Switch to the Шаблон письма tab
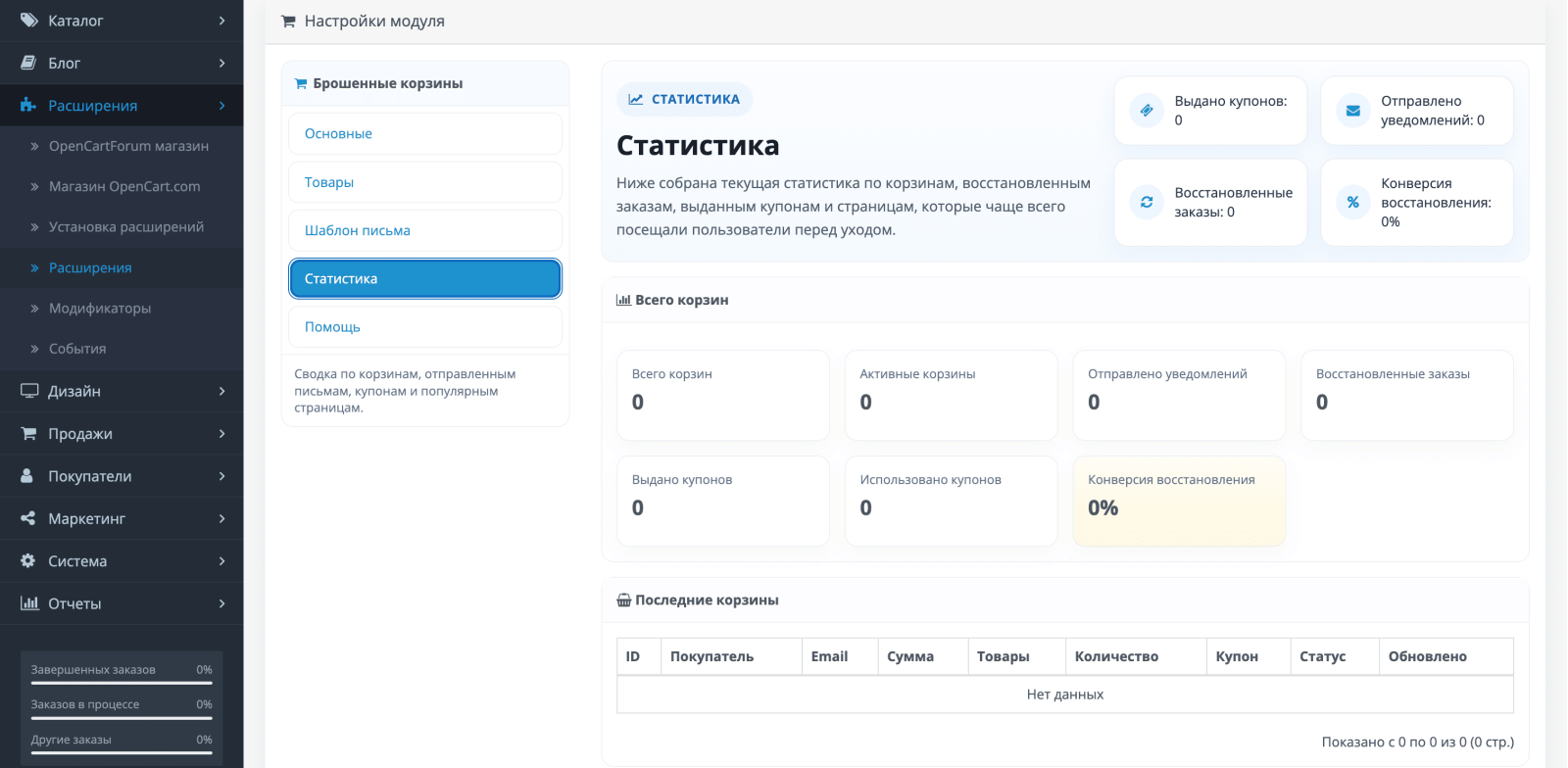Image resolution: width=1568 pixels, height=768 pixels. click(x=425, y=230)
